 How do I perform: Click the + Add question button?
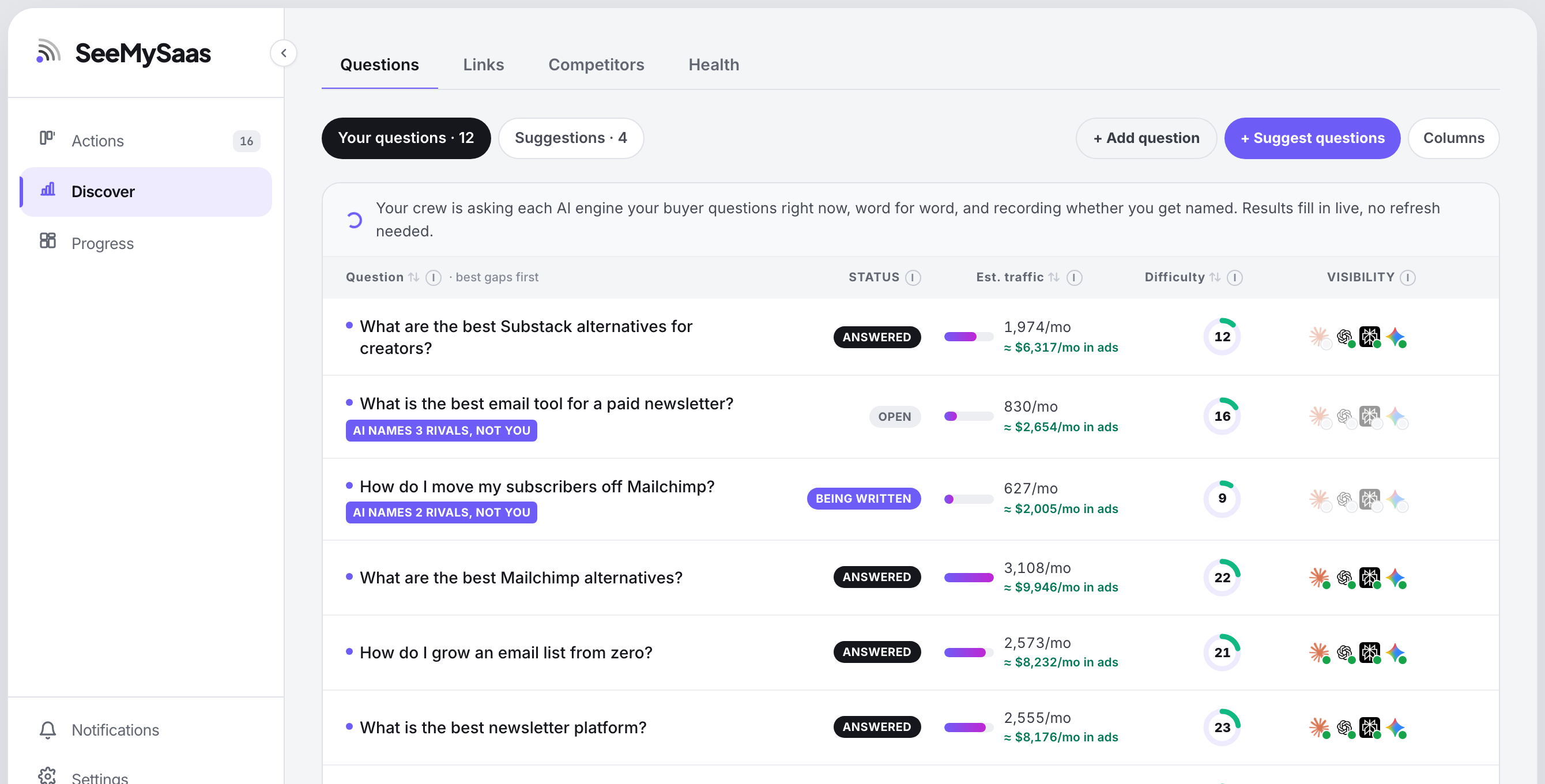click(x=1146, y=138)
